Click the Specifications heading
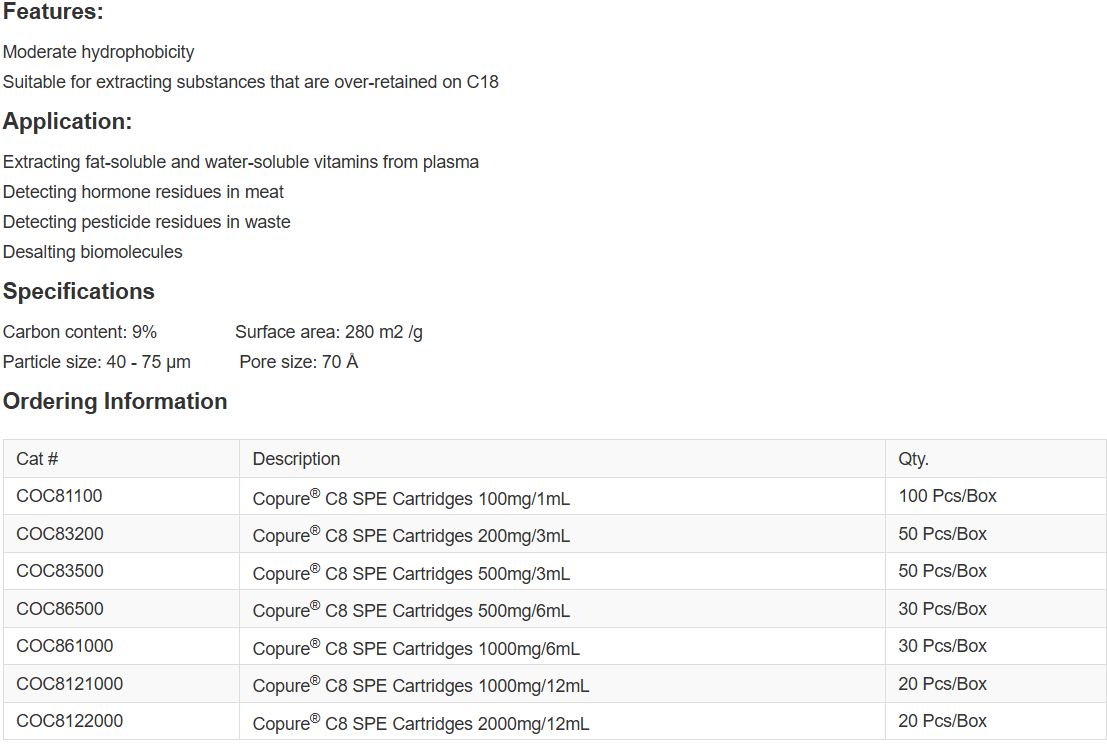 tap(79, 292)
